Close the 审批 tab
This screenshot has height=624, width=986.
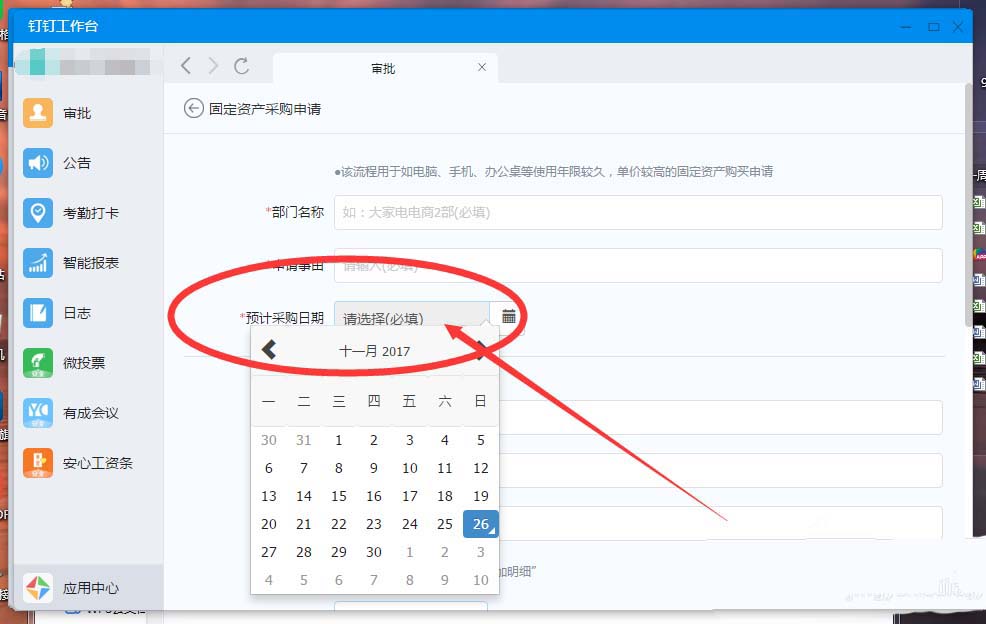pyautogui.click(x=482, y=67)
